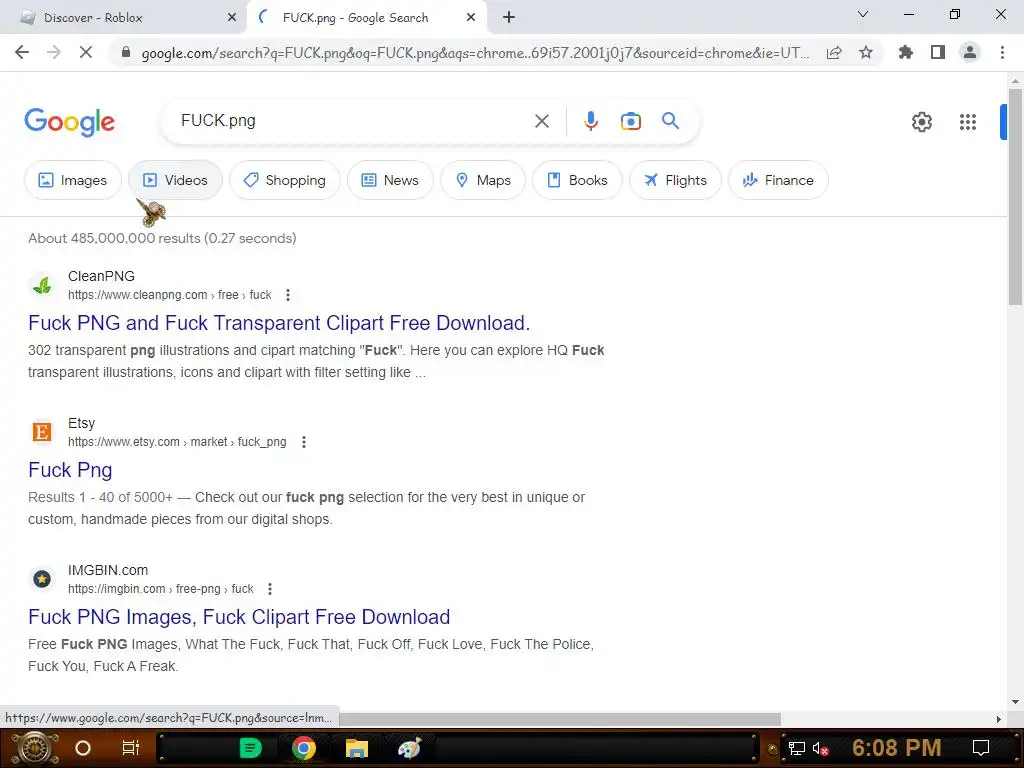Filter results by Images

[x=73, y=180]
